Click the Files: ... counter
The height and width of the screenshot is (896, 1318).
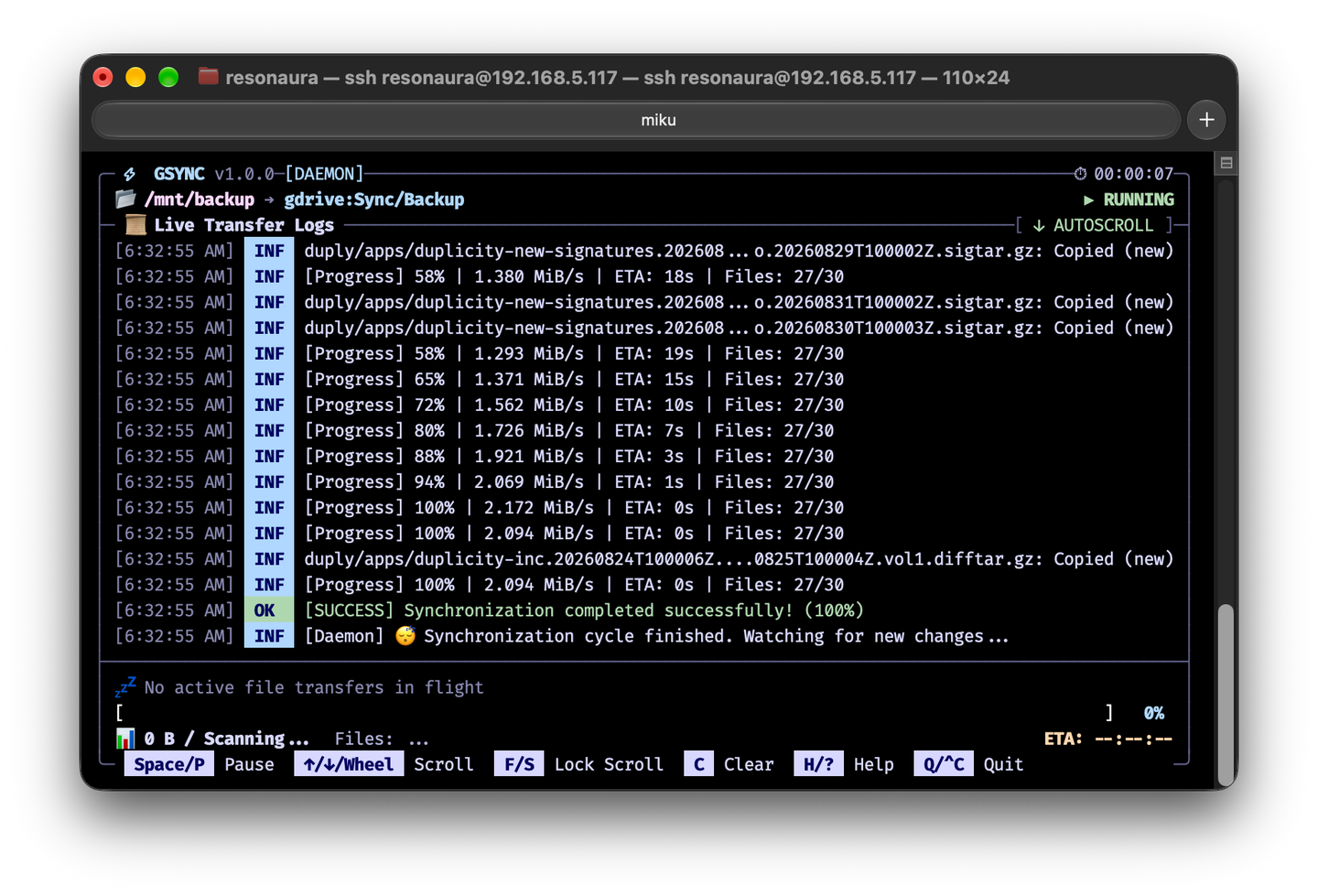pos(382,739)
